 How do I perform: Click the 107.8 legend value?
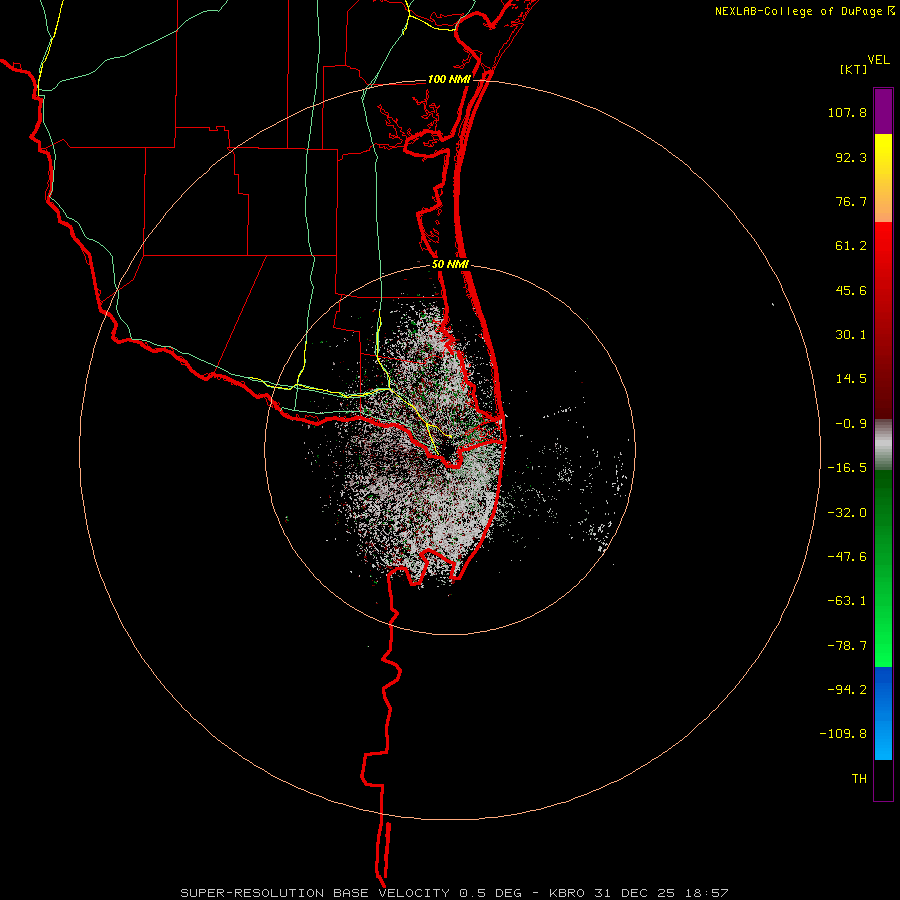[847, 112]
